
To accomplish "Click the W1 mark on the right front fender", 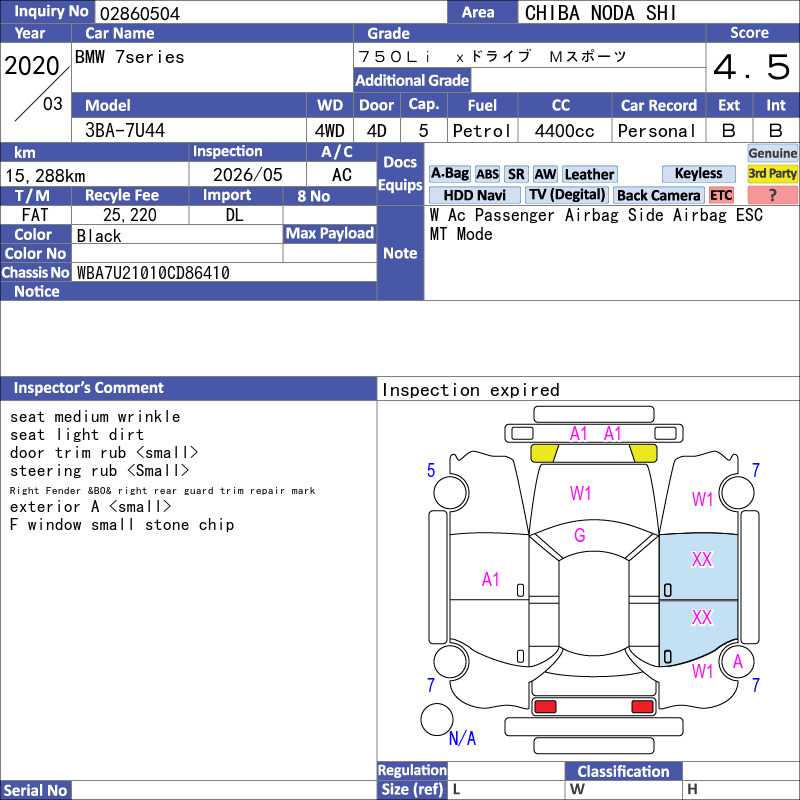I will pos(702,499).
